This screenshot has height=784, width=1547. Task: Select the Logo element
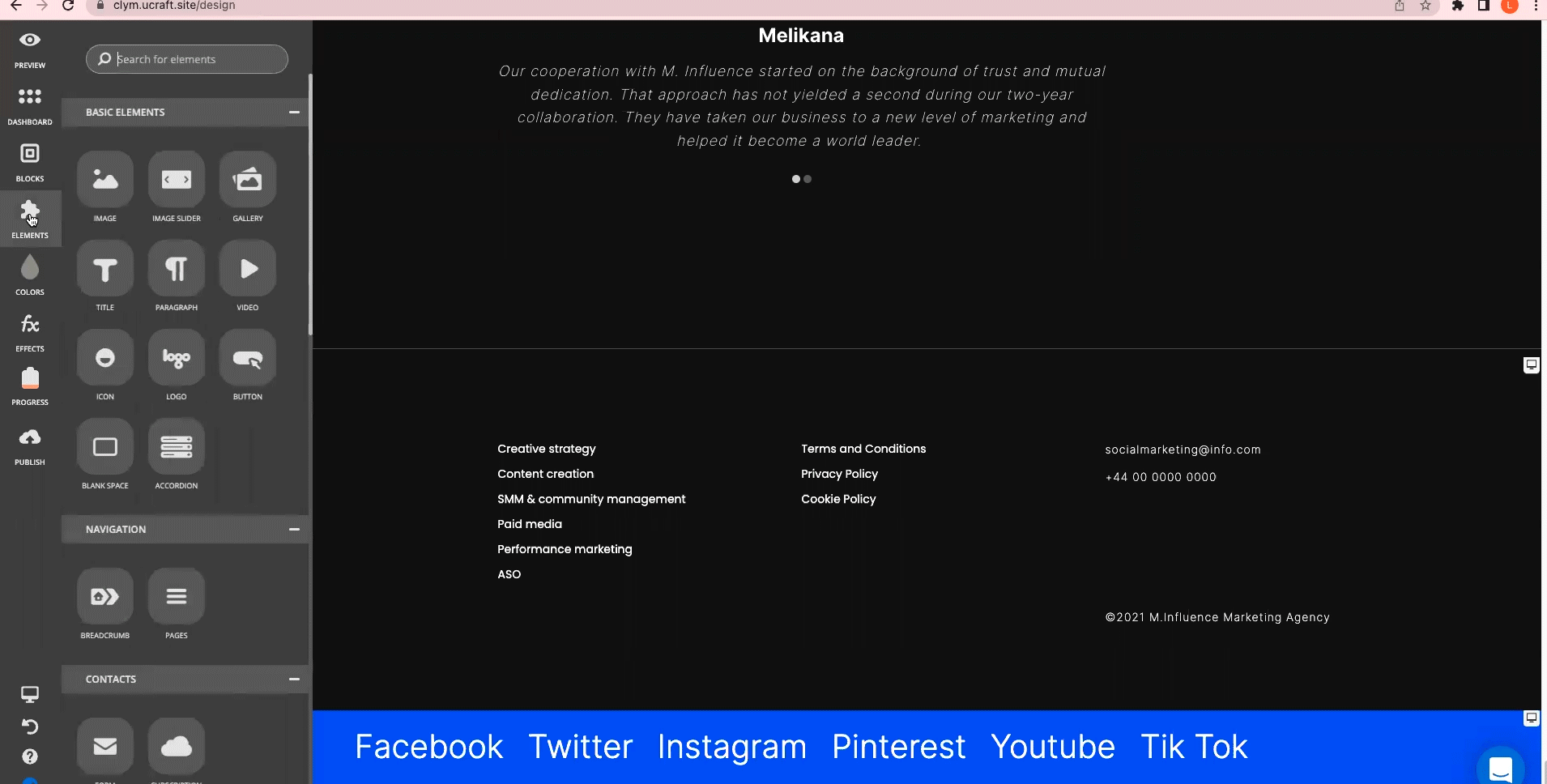177,357
